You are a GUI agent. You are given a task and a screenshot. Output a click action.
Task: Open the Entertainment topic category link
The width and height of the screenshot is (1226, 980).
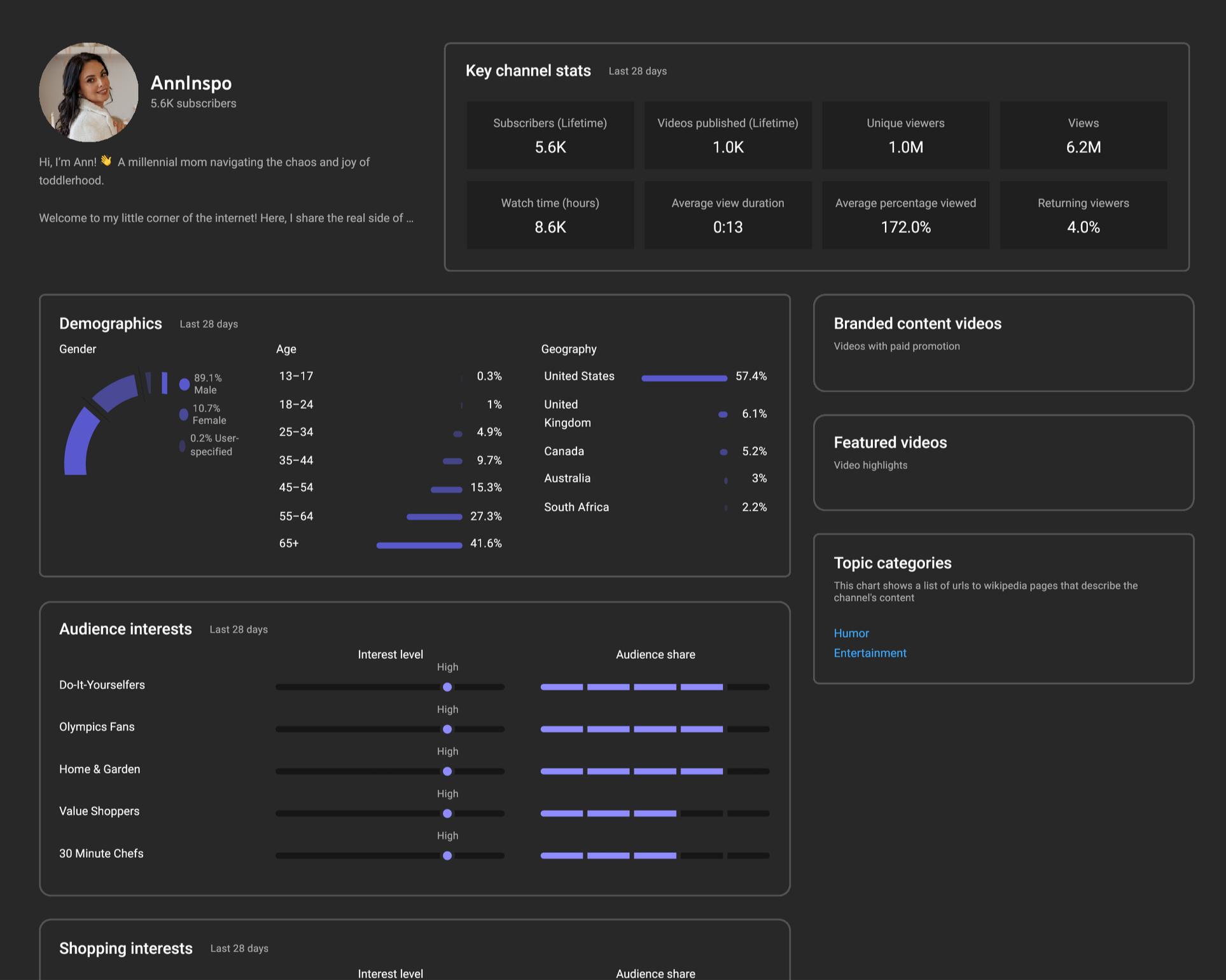point(870,653)
